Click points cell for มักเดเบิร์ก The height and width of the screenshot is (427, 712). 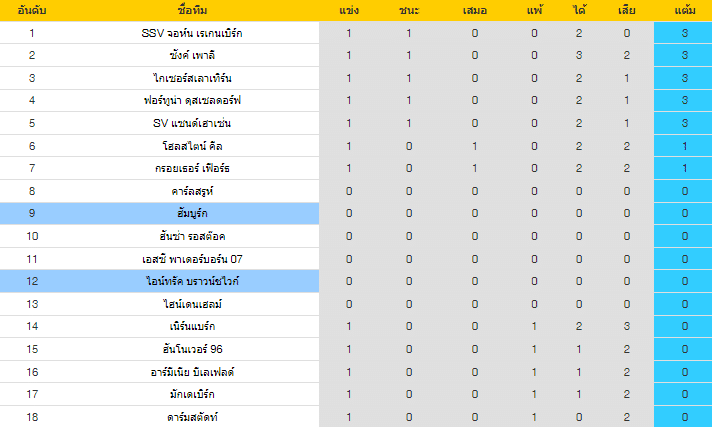[x=685, y=394]
